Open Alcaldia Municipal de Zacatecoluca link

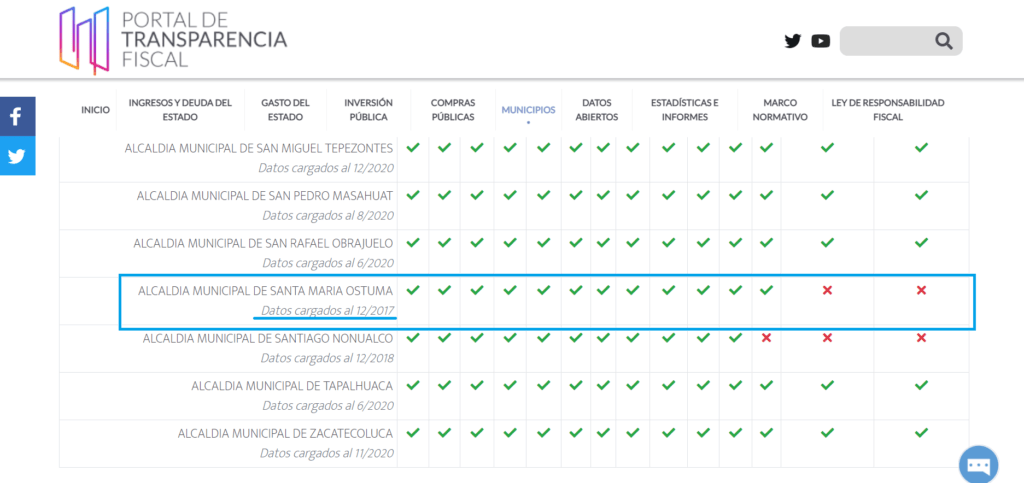point(285,433)
